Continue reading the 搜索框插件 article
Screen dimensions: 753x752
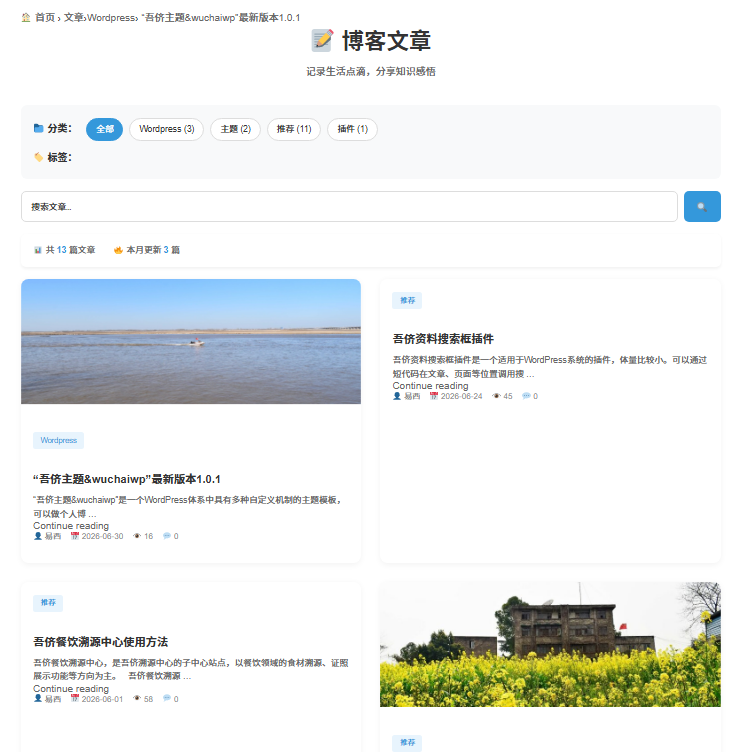430,386
